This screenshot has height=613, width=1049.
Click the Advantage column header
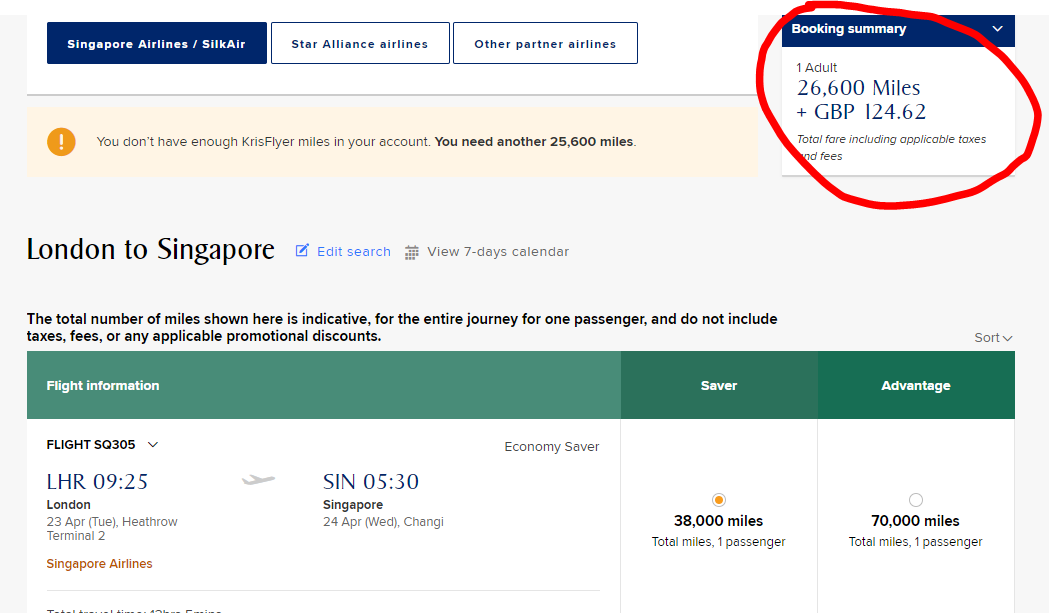[916, 386]
